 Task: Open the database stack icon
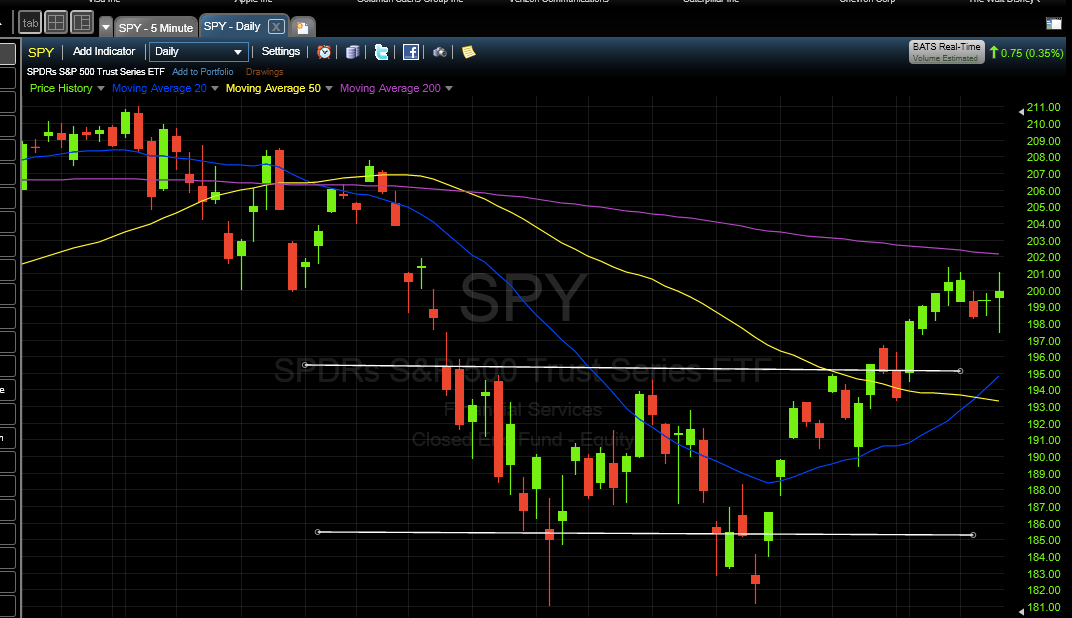coord(353,52)
